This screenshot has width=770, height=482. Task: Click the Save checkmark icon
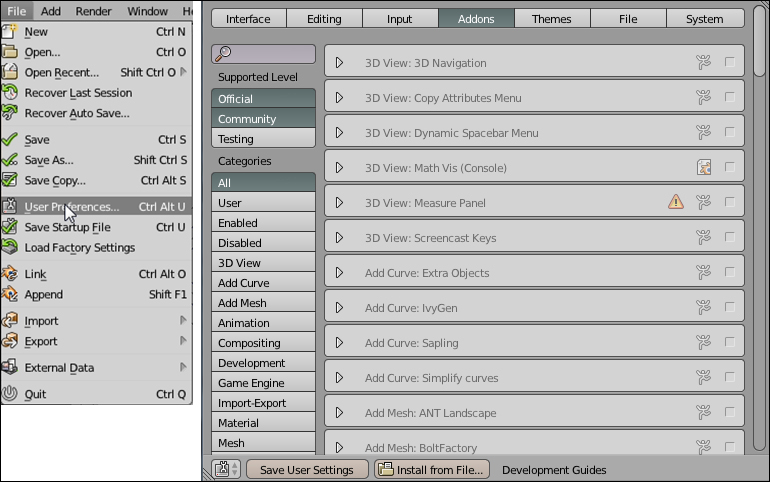tap(9, 139)
